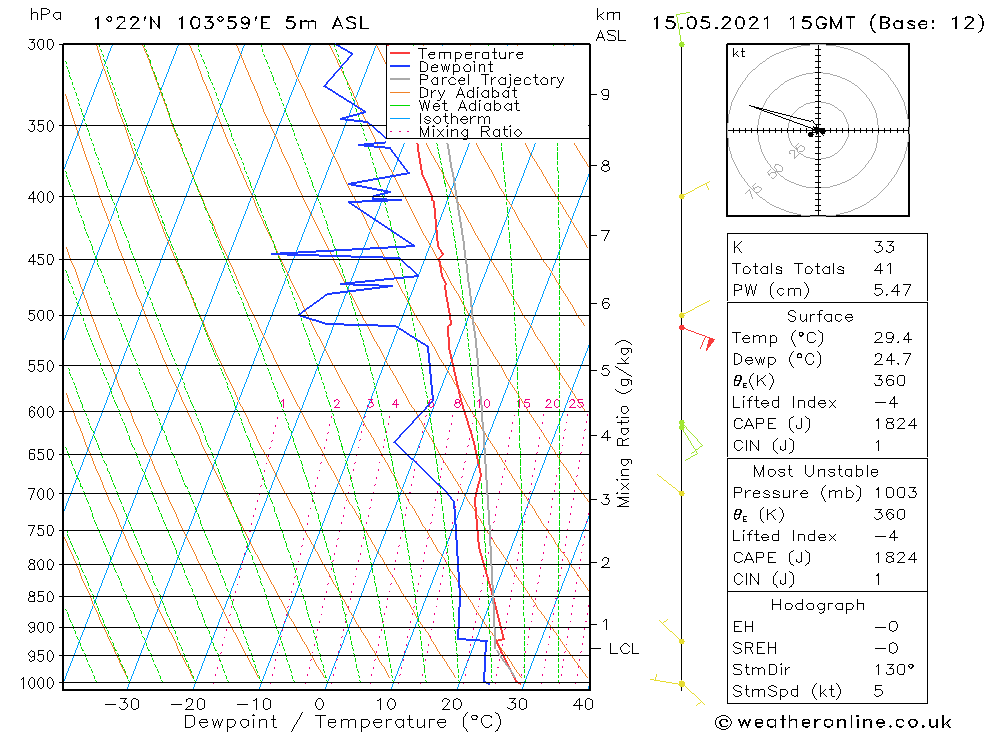1000x733 pixels.
Task: Click the LCL level marker label
Action: [x=624, y=649]
